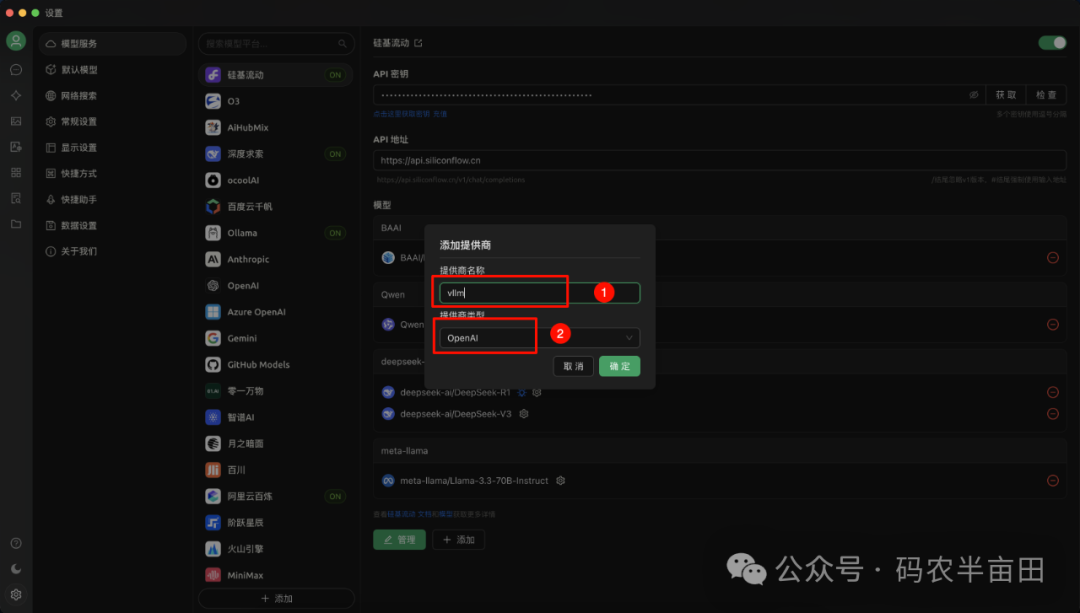Open 默认模型 settings menu
The image size is (1080, 613).
coord(112,70)
